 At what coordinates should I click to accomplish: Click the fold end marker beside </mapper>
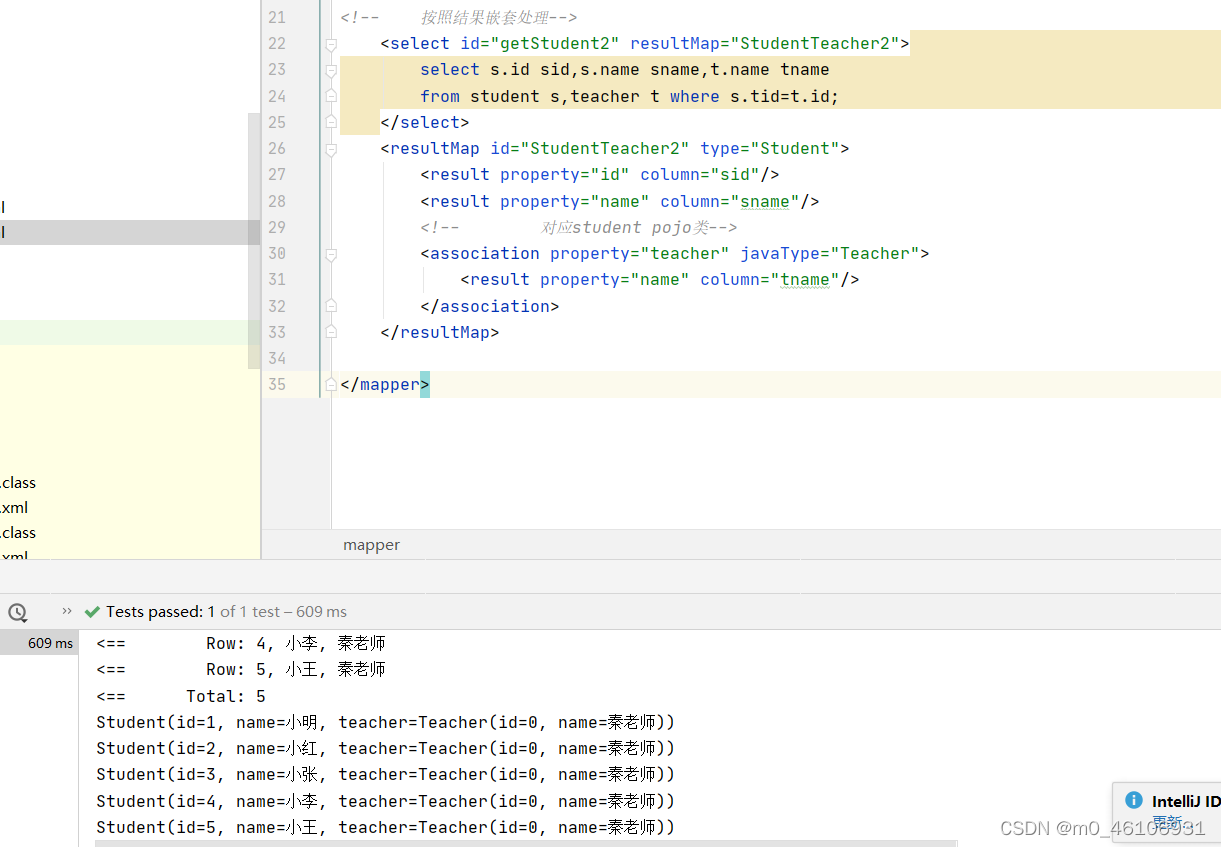[x=331, y=384]
